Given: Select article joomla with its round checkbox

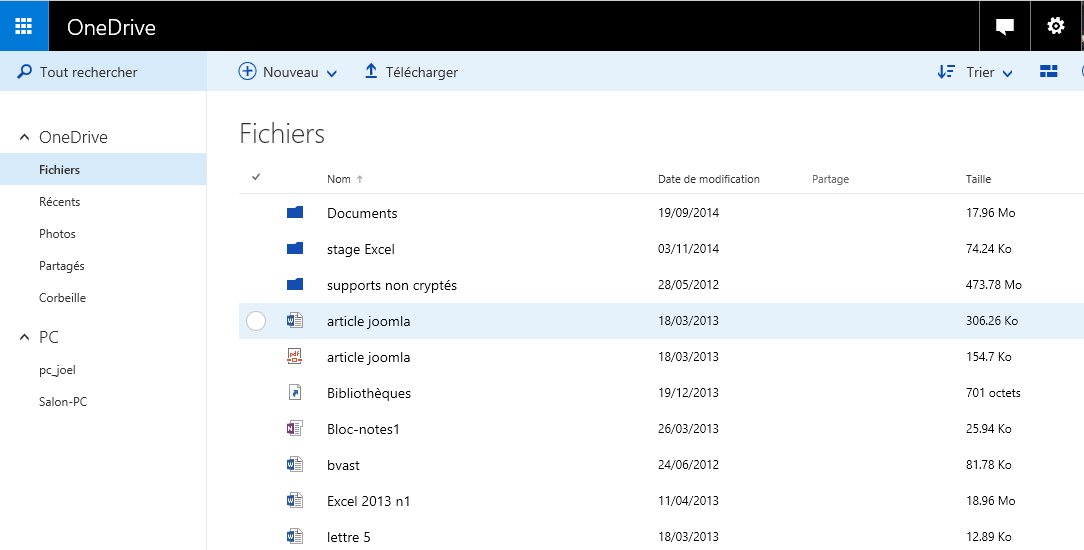Looking at the screenshot, I should 256,321.
